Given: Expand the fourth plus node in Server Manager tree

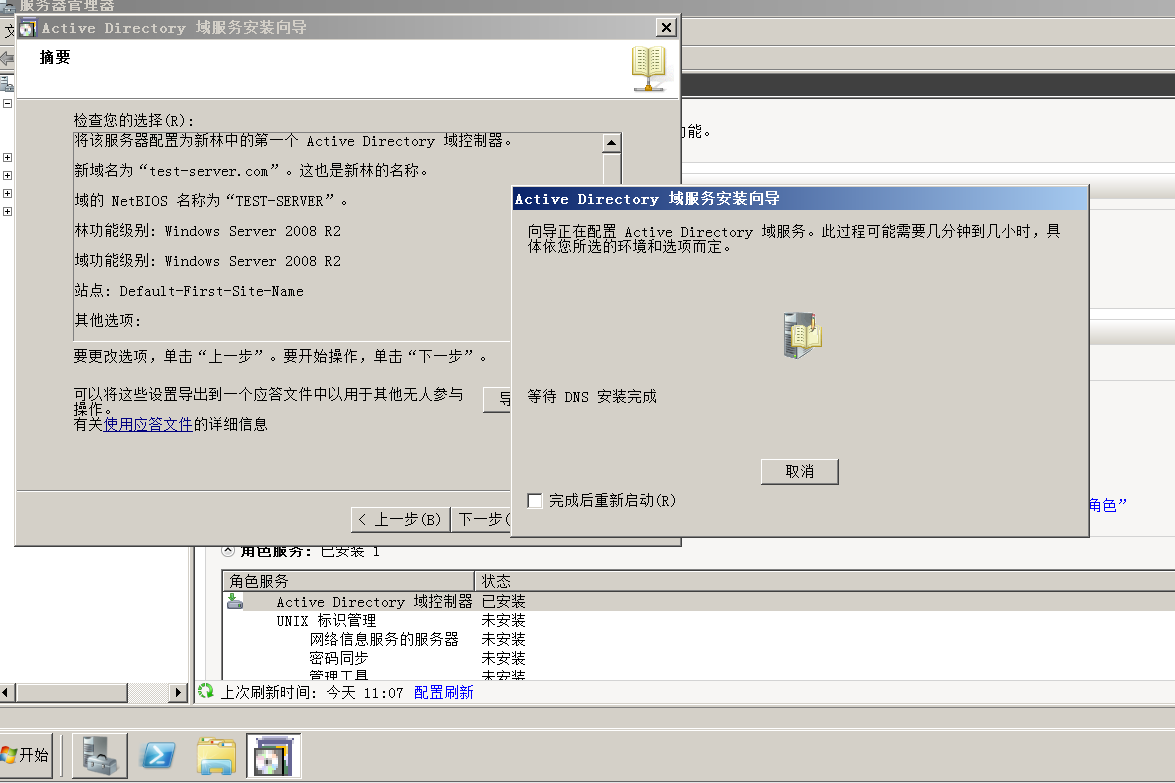Looking at the screenshot, I should coord(7,211).
